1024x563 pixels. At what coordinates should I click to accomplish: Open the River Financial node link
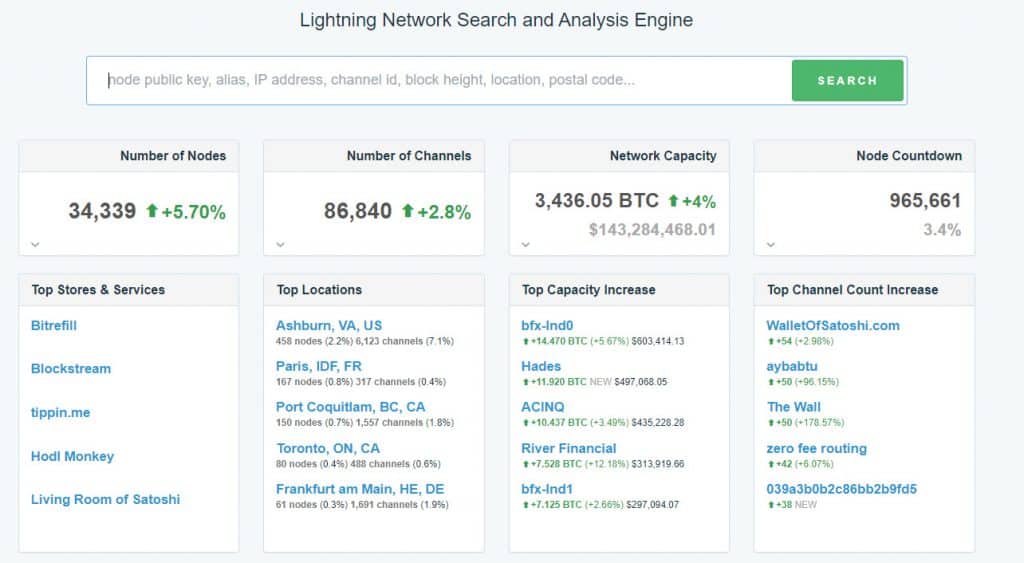pyautogui.click(x=569, y=449)
